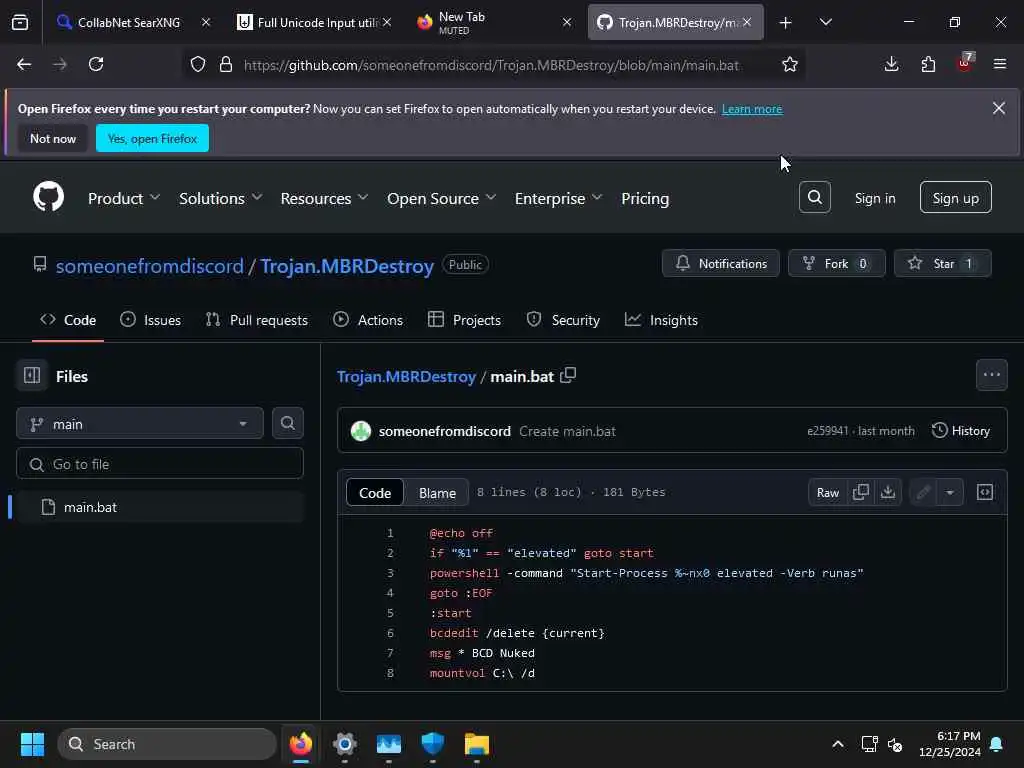This screenshot has height=768, width=1024.
Task: Select the repository Code tab
Action: pos(68,320)
